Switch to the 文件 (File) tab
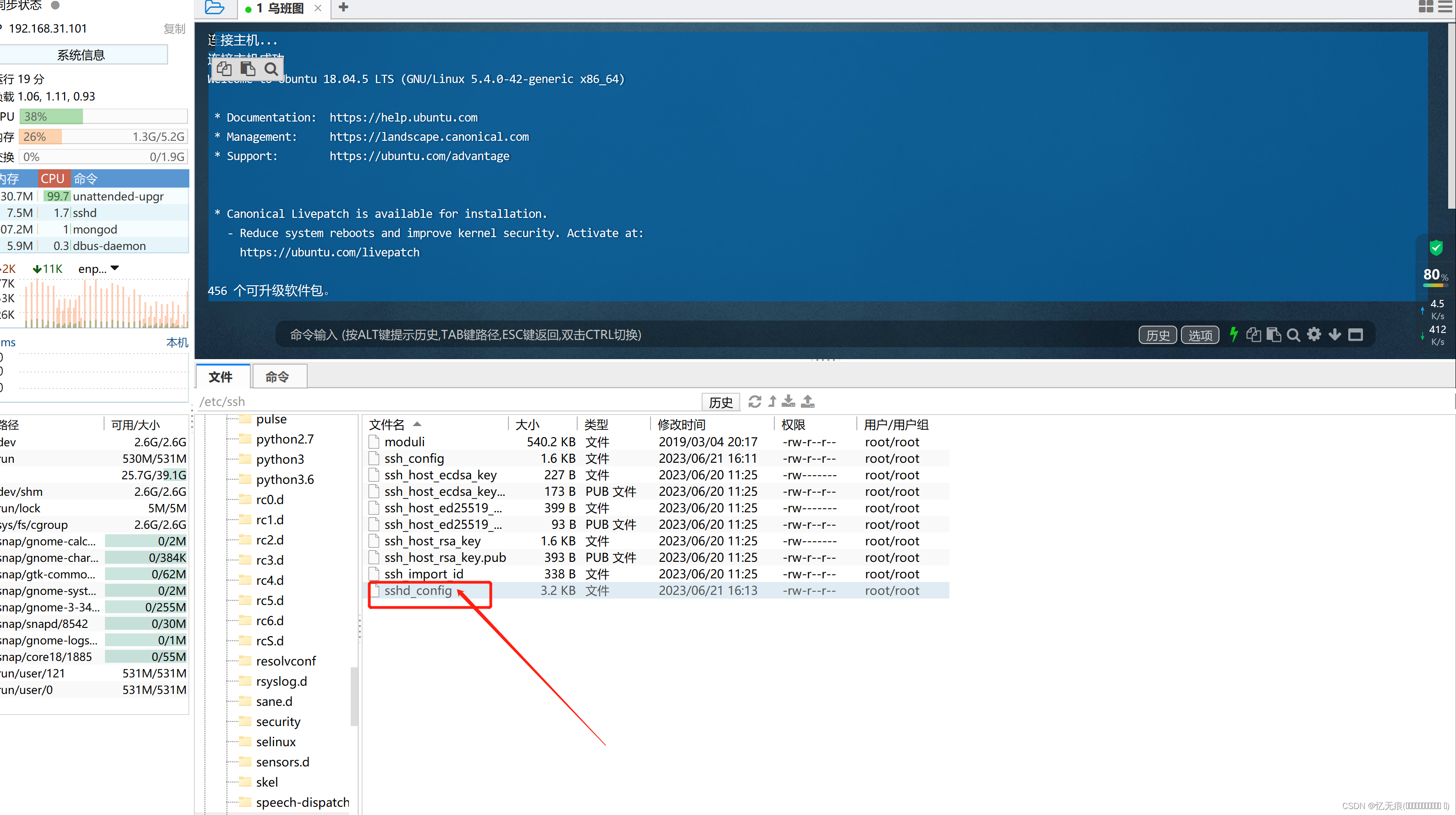The height and width of the screenshot is (815, 1456). (221, 377)
